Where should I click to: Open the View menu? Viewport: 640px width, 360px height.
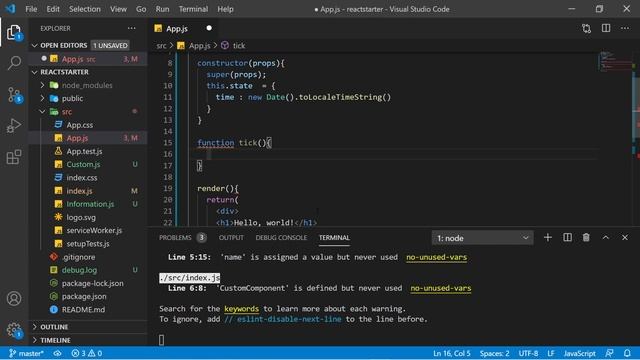click(x=118, y=9)
